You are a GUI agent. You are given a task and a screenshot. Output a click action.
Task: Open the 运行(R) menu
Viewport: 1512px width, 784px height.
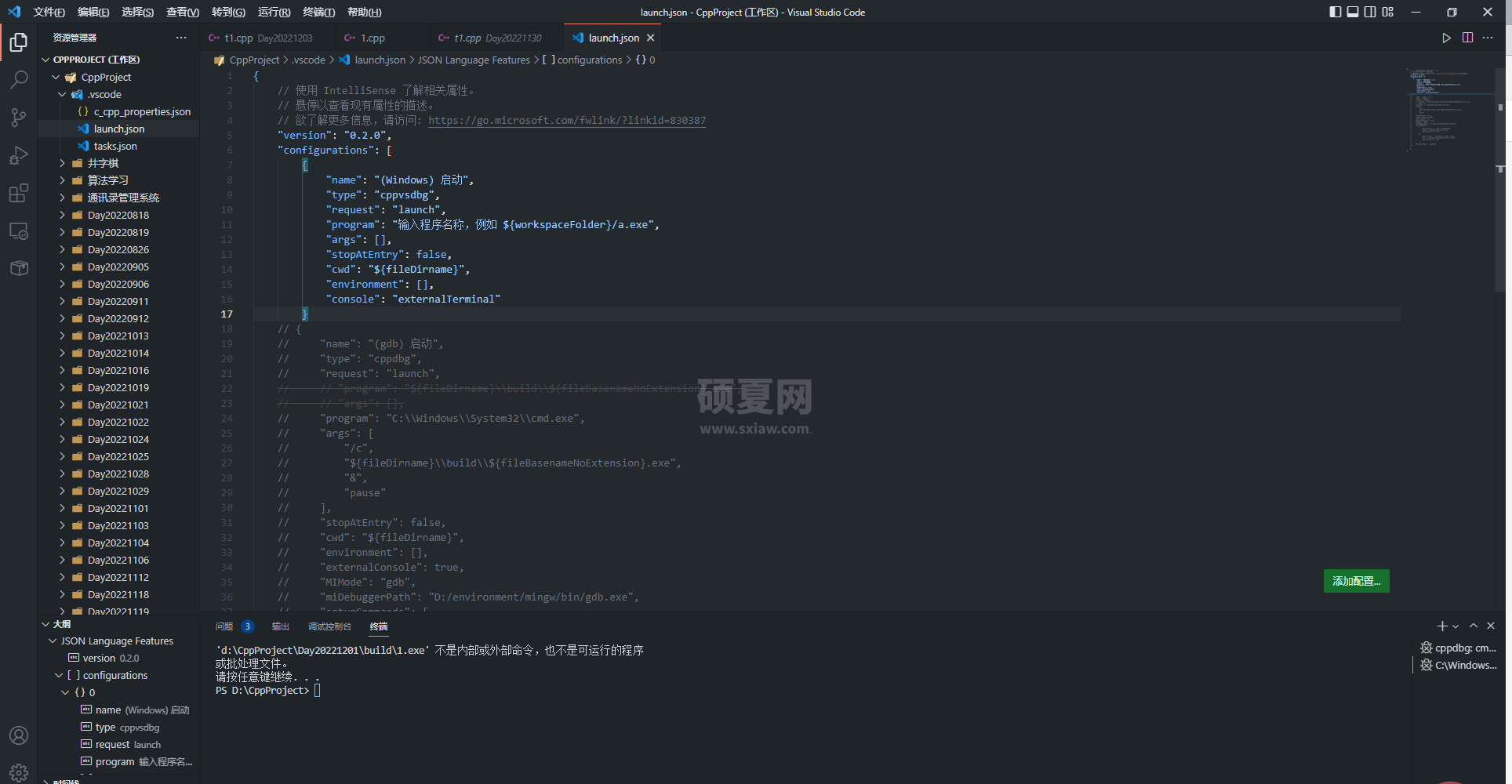pyautogui.click(x=274, y=12)
